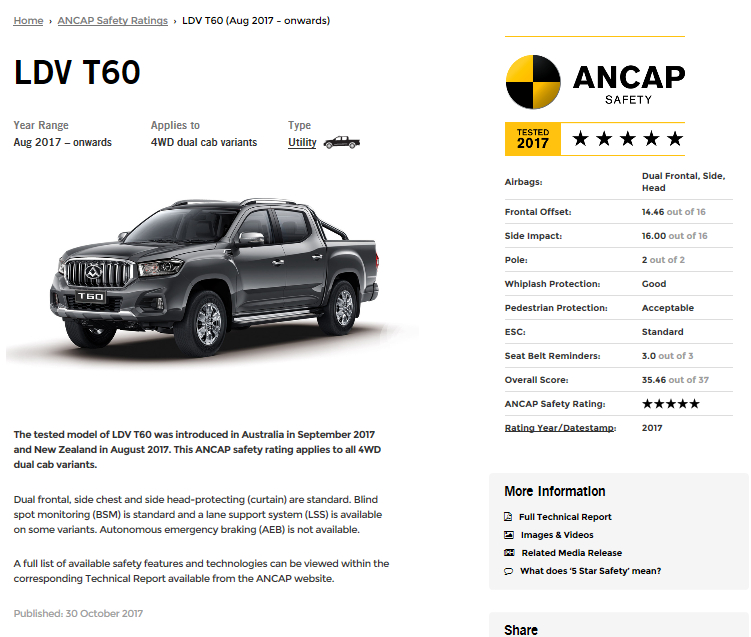Click the LDV T60 page heading

tap(77, 73)
